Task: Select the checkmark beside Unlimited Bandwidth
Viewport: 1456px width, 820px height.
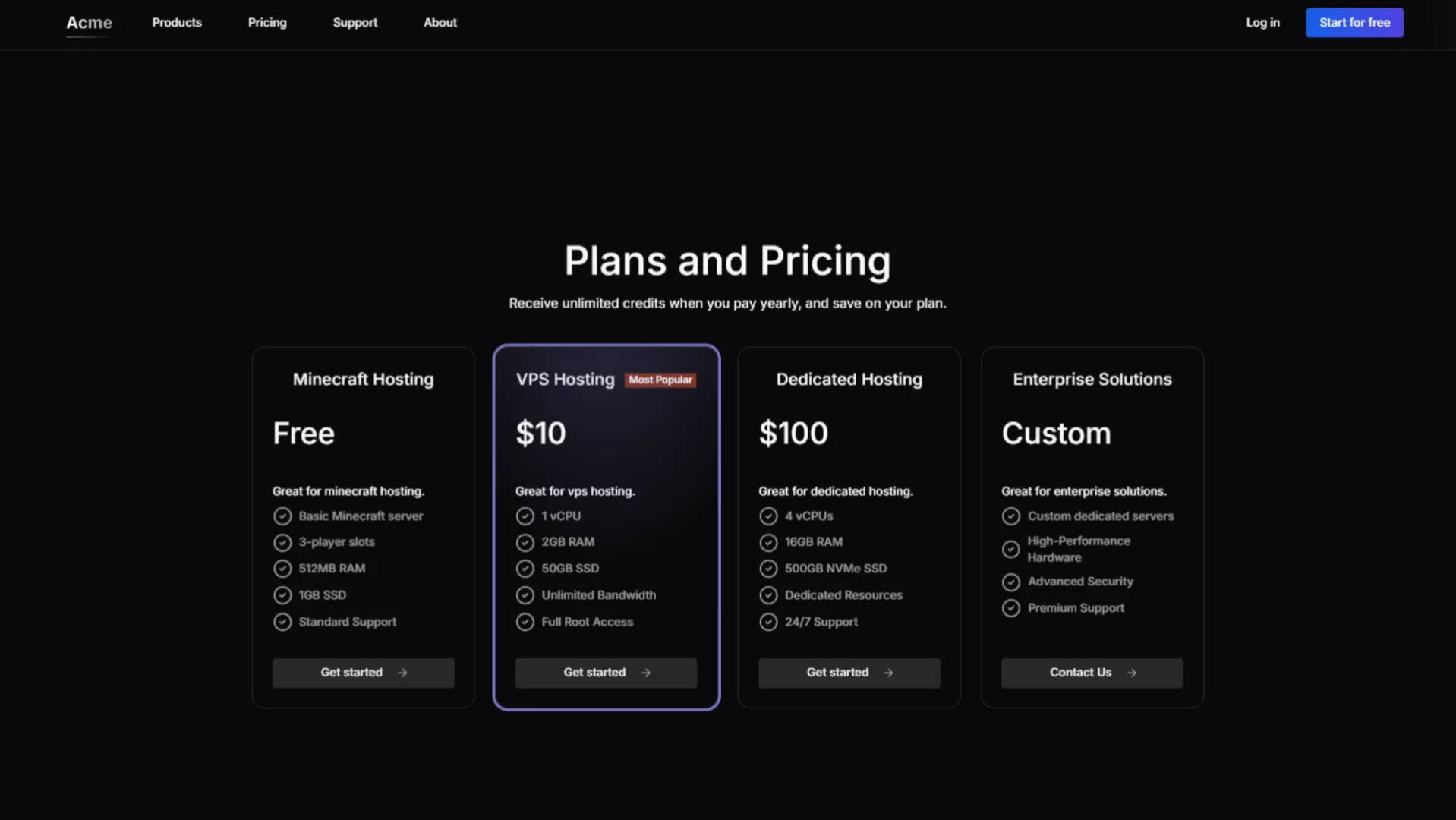Action: tap(525, 594)
